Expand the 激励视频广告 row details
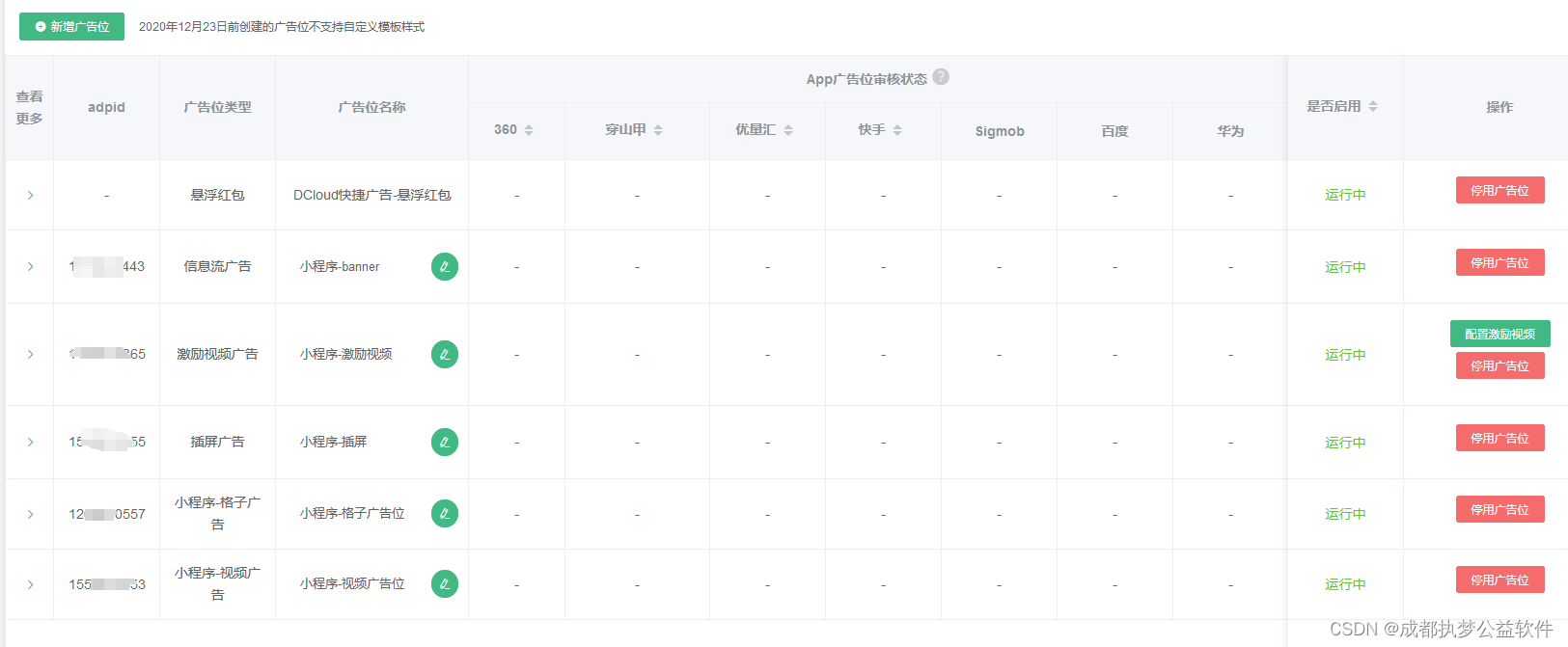This screenshot has width=1568, height=647. (x=31, y=354)
